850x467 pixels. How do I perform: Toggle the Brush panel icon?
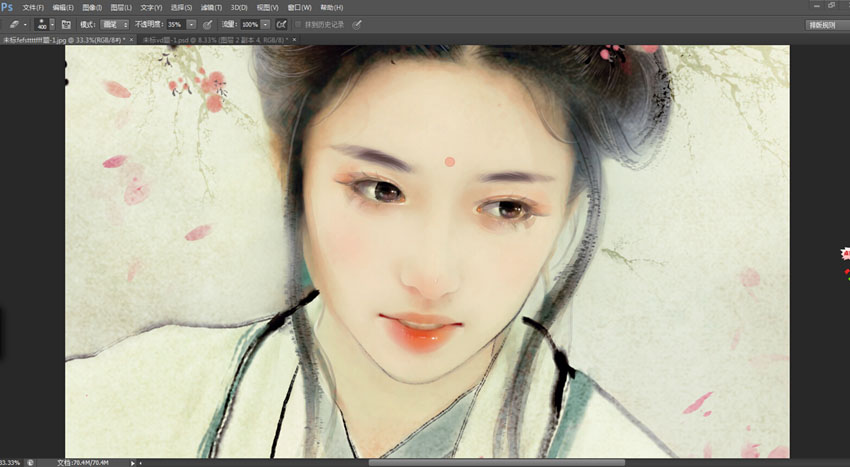(66, 23)
